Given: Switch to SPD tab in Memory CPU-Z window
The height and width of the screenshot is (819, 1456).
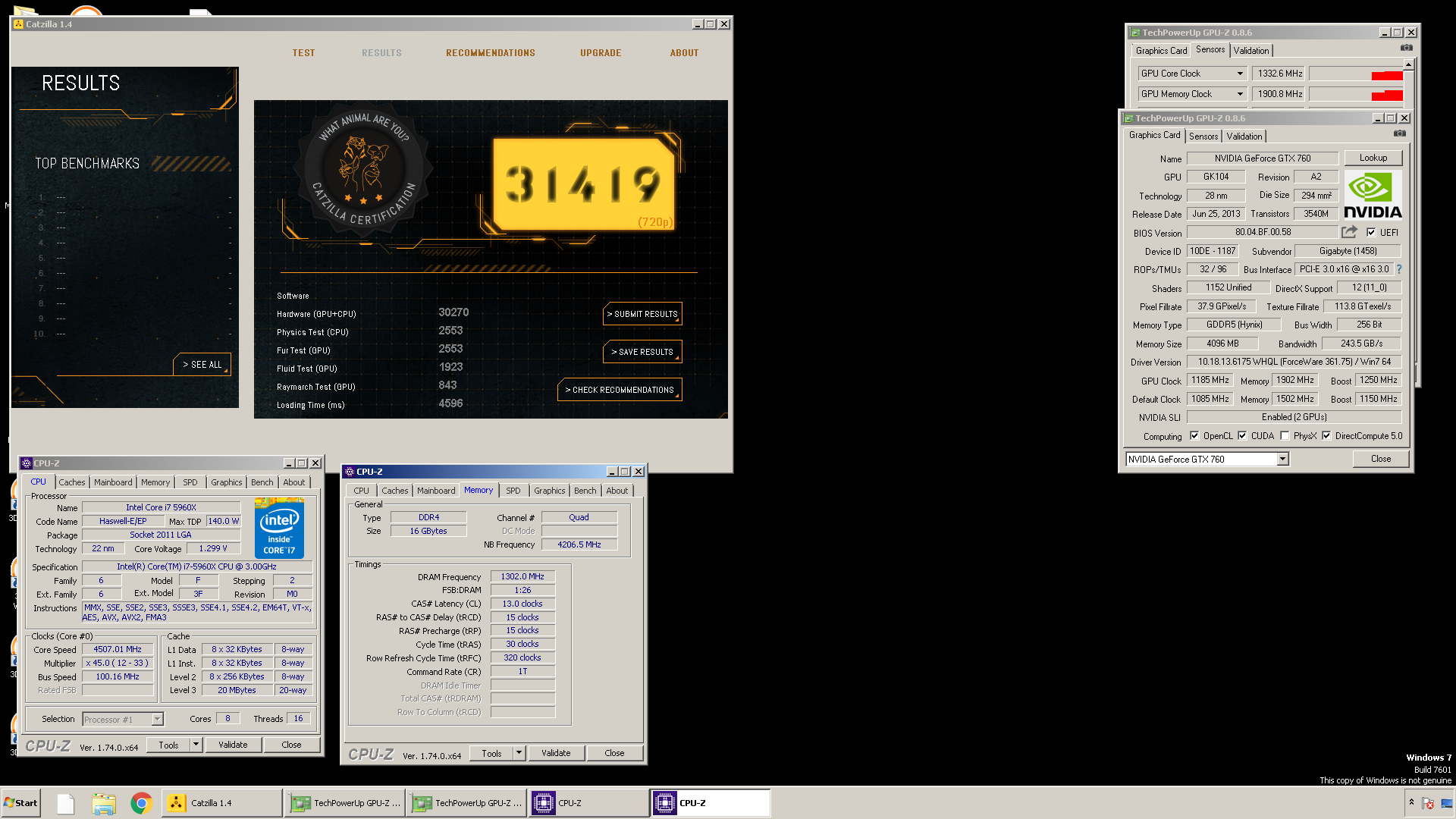Looking at the screenshot, I should point(513,491).
